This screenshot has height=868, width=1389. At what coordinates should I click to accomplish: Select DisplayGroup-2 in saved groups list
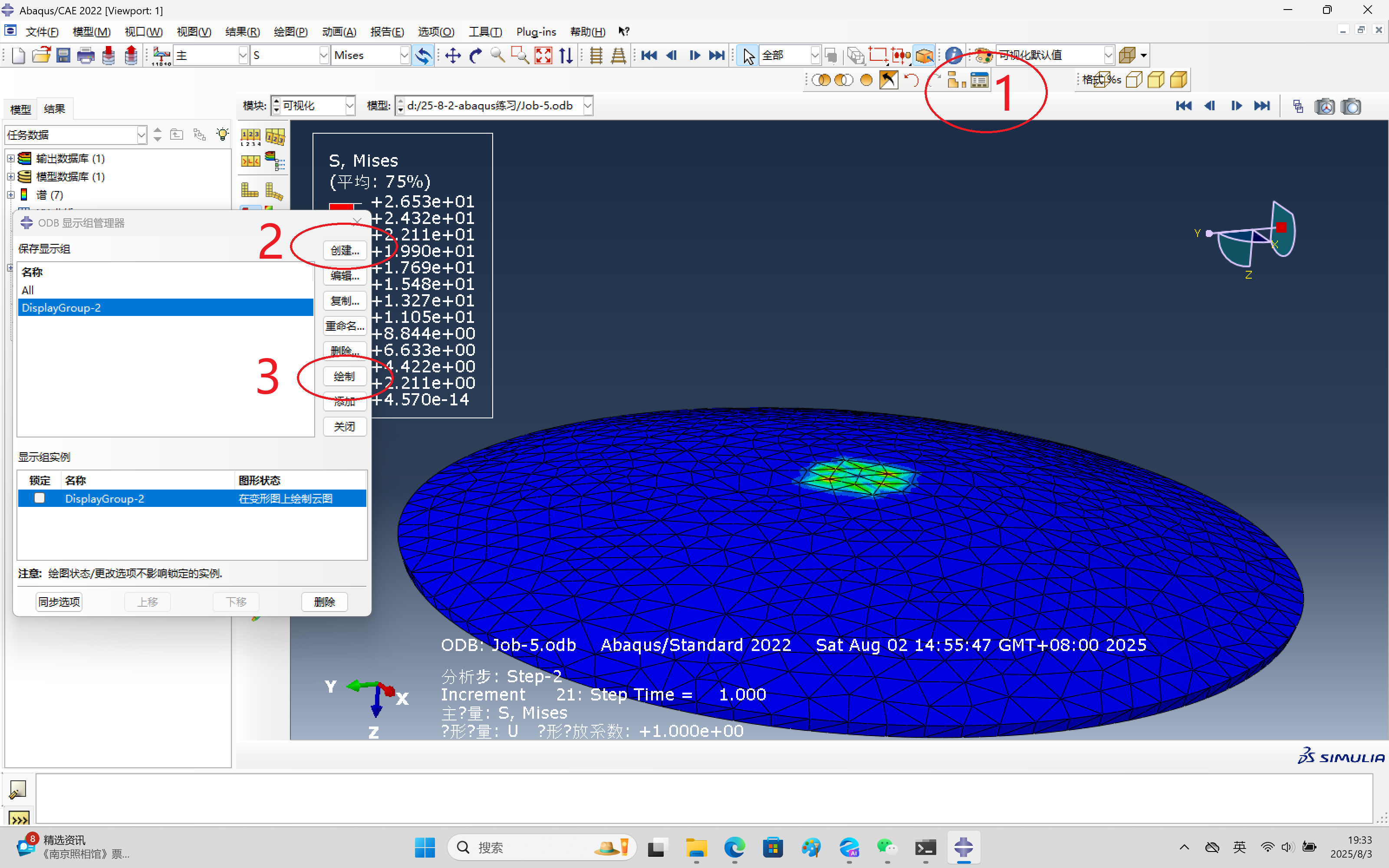coord(165,308)
